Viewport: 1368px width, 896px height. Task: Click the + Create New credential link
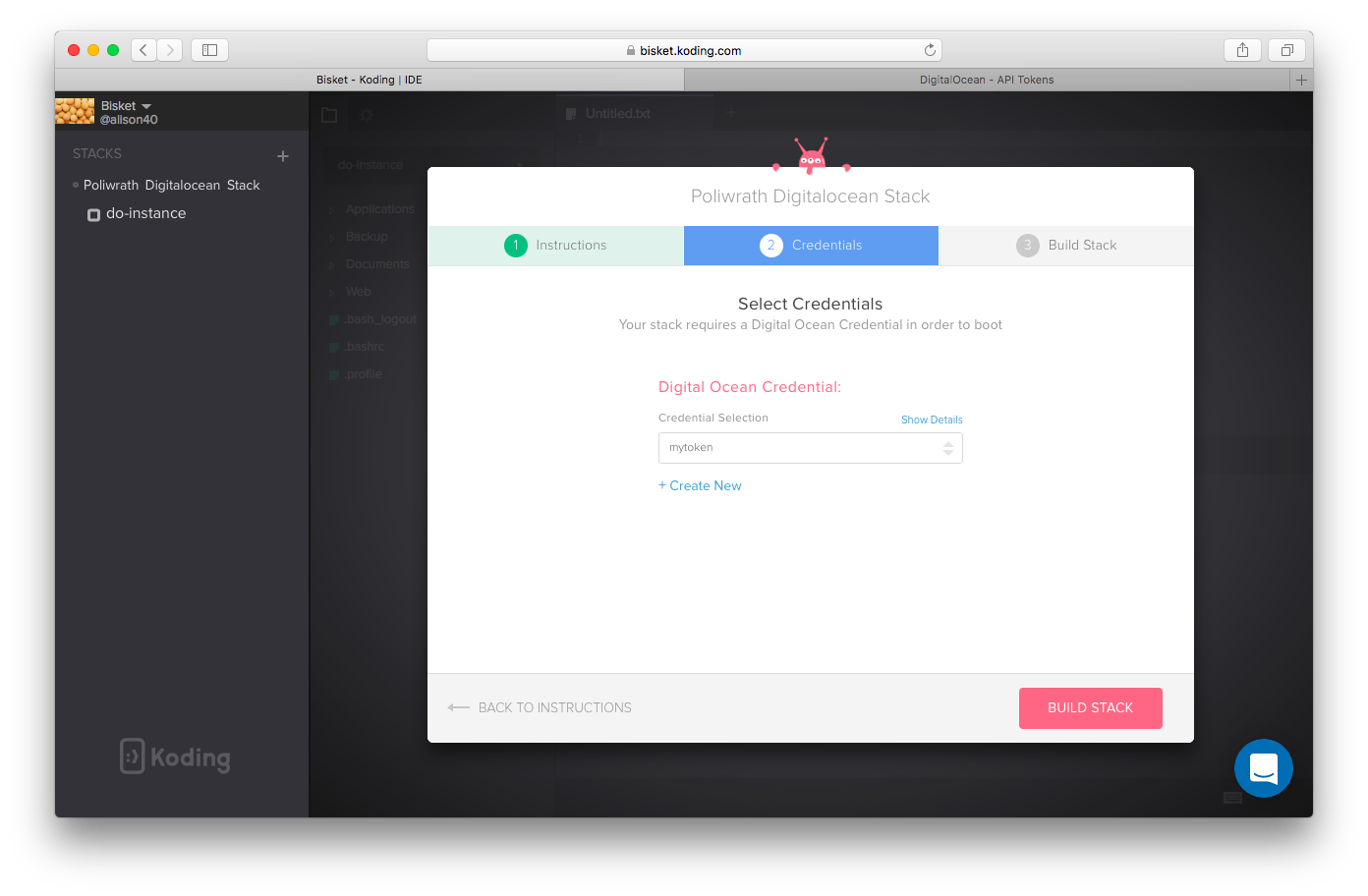700,485
